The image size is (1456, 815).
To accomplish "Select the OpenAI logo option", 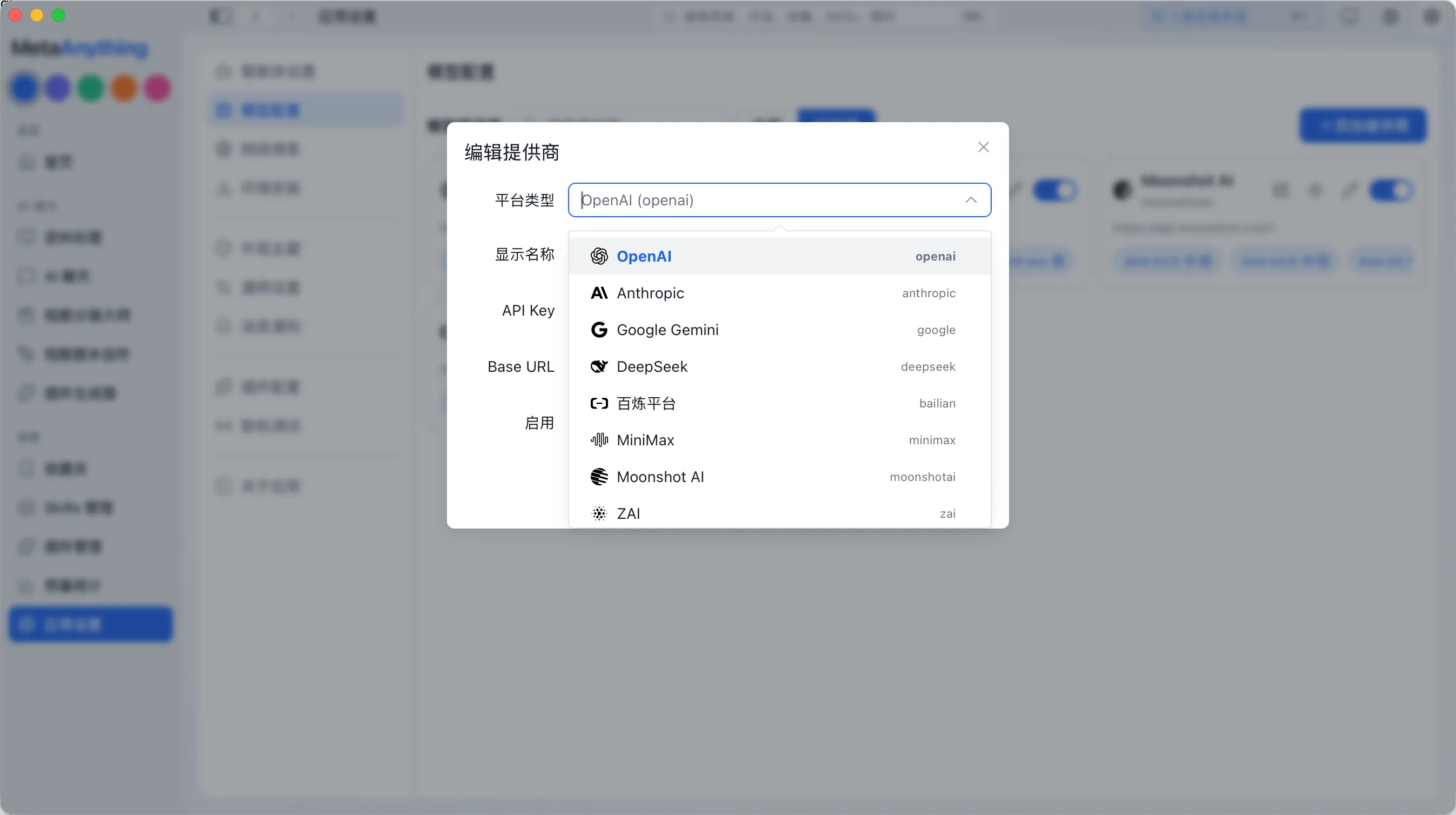I will tap(779, 256).
